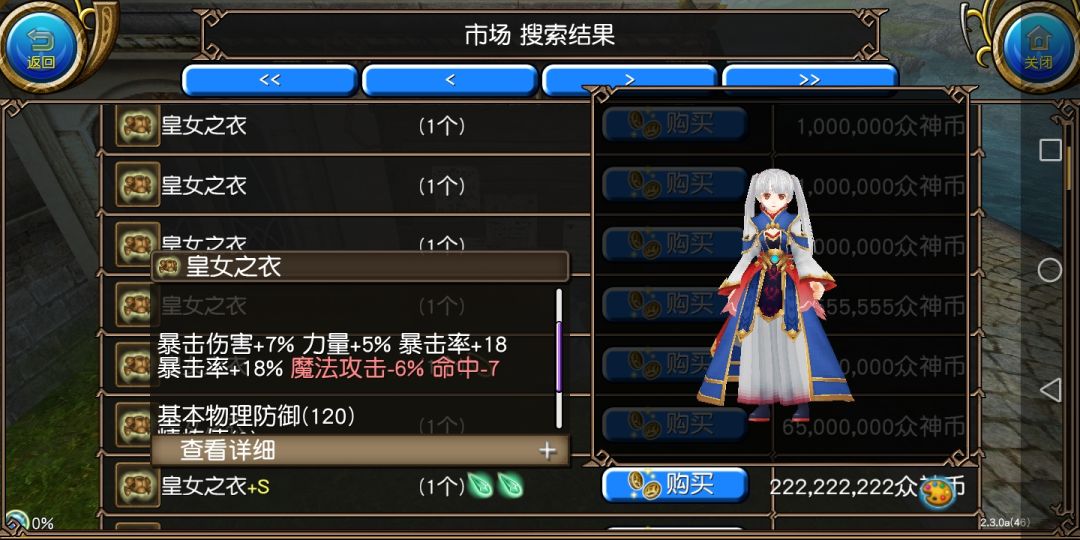The width and height of the screenshot is (1080, 540).
Task: Select first 皇女之衣 item armor icon
Action: 138,125
